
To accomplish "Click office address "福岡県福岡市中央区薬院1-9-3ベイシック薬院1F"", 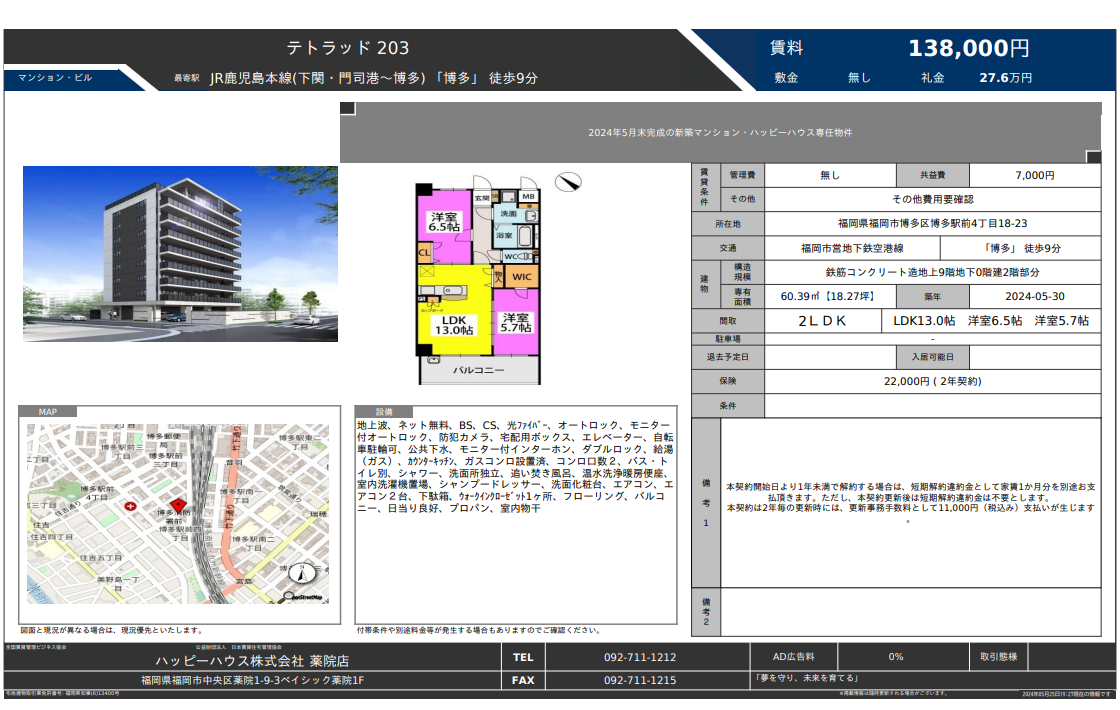I will click(x=252, y=680).
